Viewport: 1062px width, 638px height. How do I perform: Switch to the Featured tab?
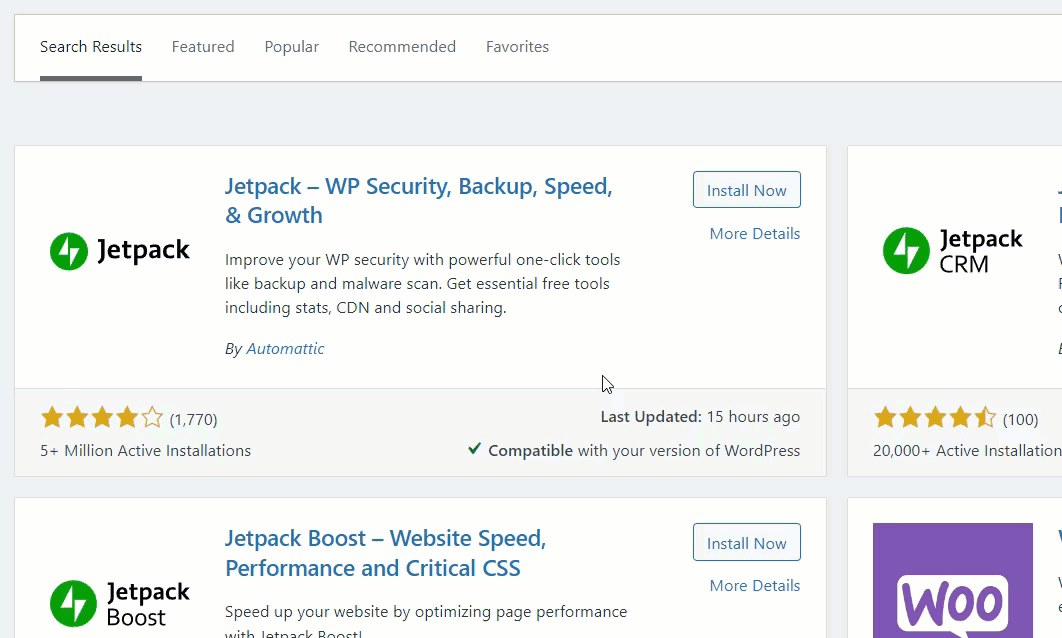pos(203,47)
